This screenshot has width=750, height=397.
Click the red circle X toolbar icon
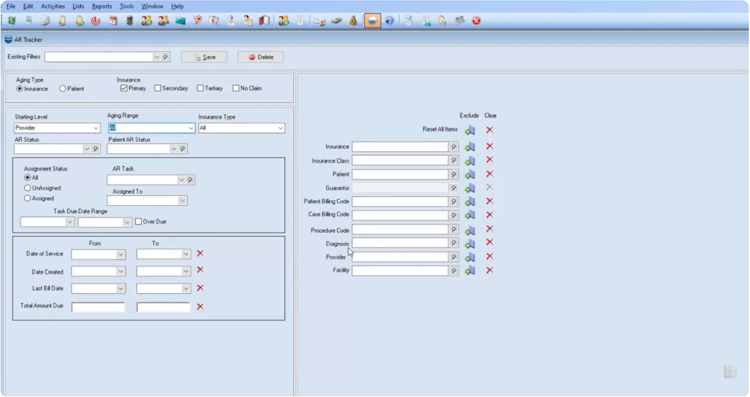(476, 21)
